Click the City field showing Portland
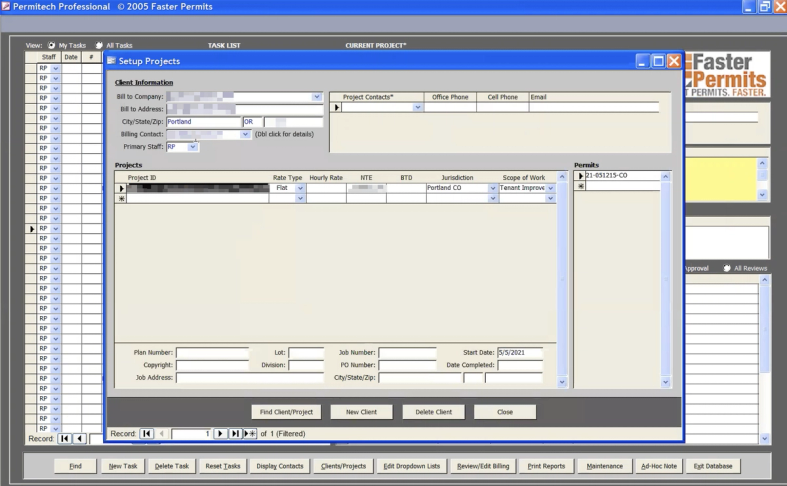Viewport: 787px width, 486px height. point(204,122)
